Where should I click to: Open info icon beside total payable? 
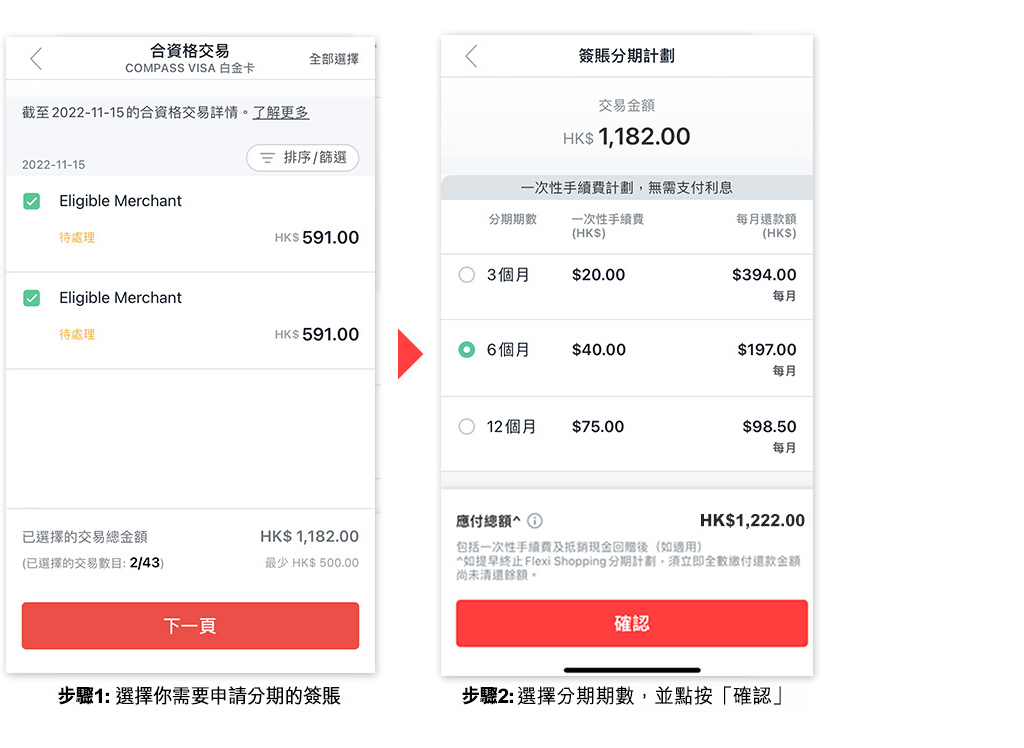click(x=535, y=521)
